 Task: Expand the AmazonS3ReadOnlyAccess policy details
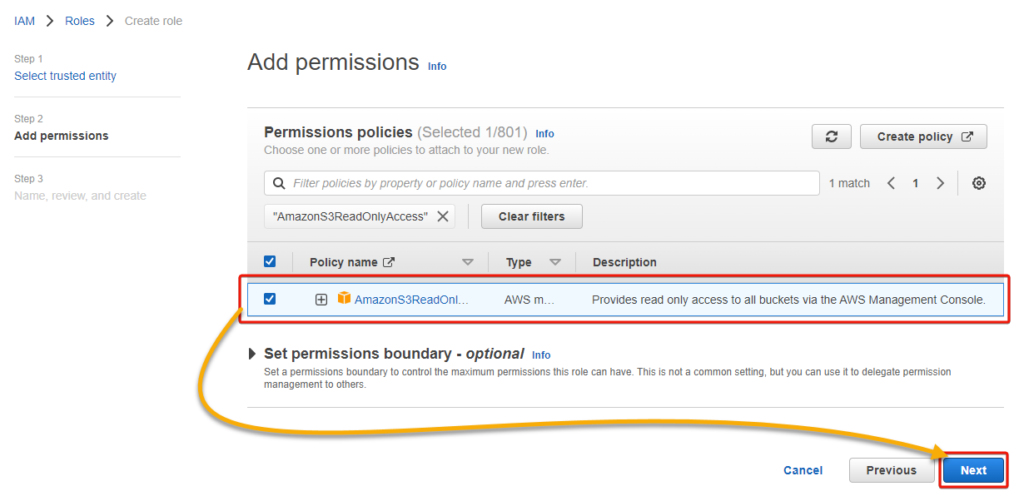pyautogui.click(x=321, y=299)
